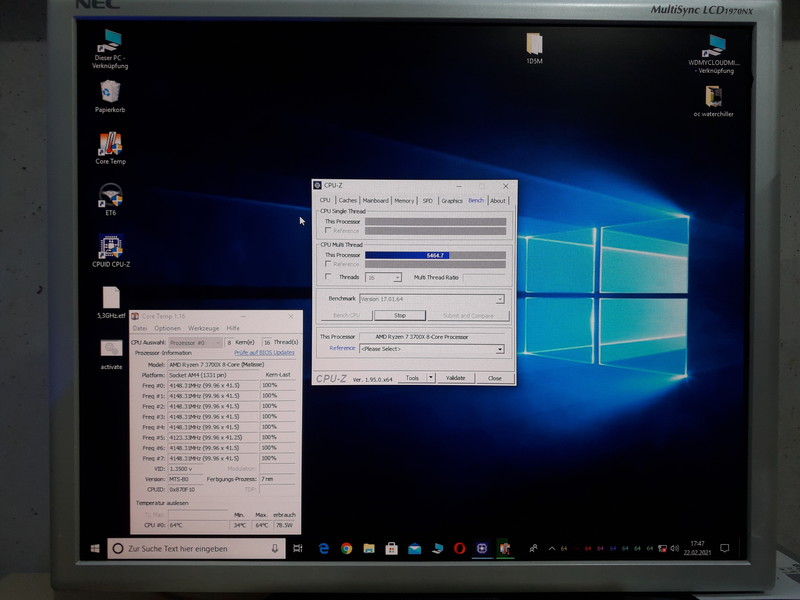800x600 pixels.
Task: Select the Core Temp desktop shortcut
Action: [x=110, y=148]
